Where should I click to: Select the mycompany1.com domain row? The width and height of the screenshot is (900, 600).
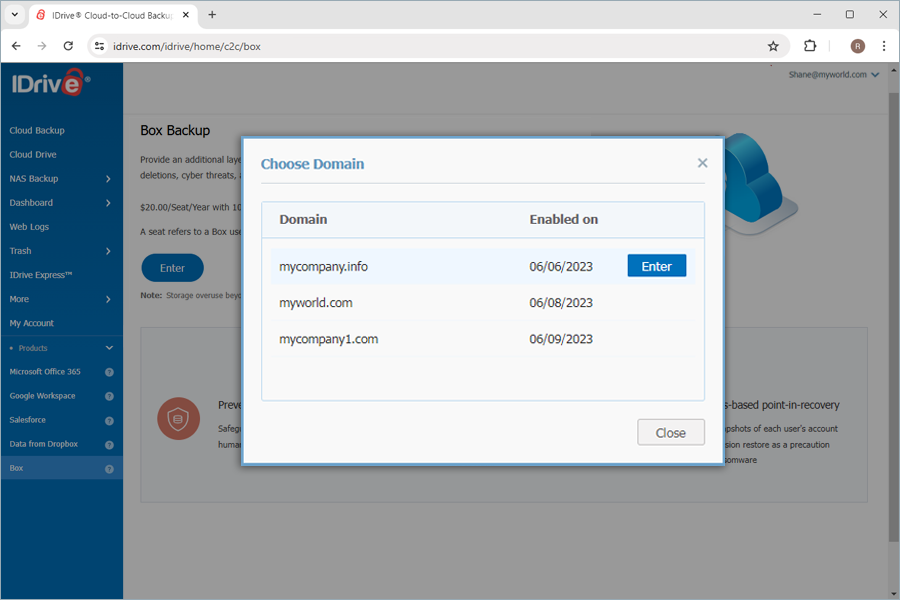(x=483, y=339)
